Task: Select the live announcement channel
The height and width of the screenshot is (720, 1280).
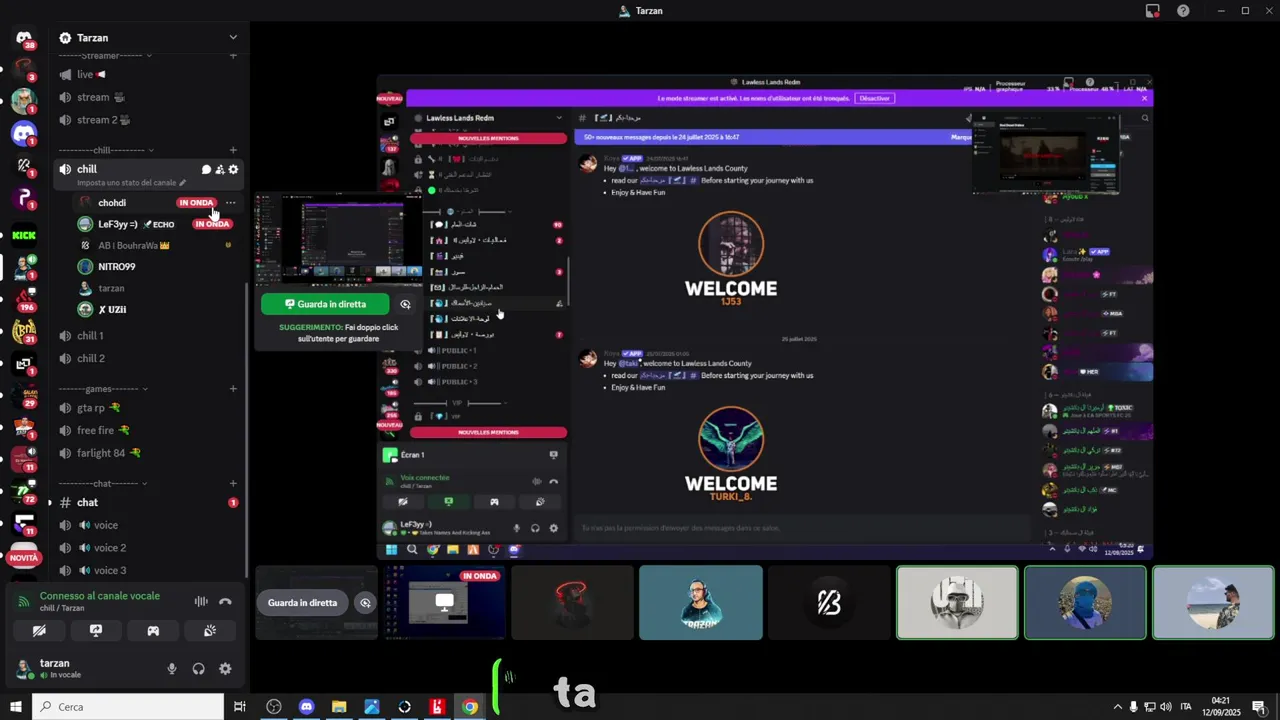Action: click(148, 74)
